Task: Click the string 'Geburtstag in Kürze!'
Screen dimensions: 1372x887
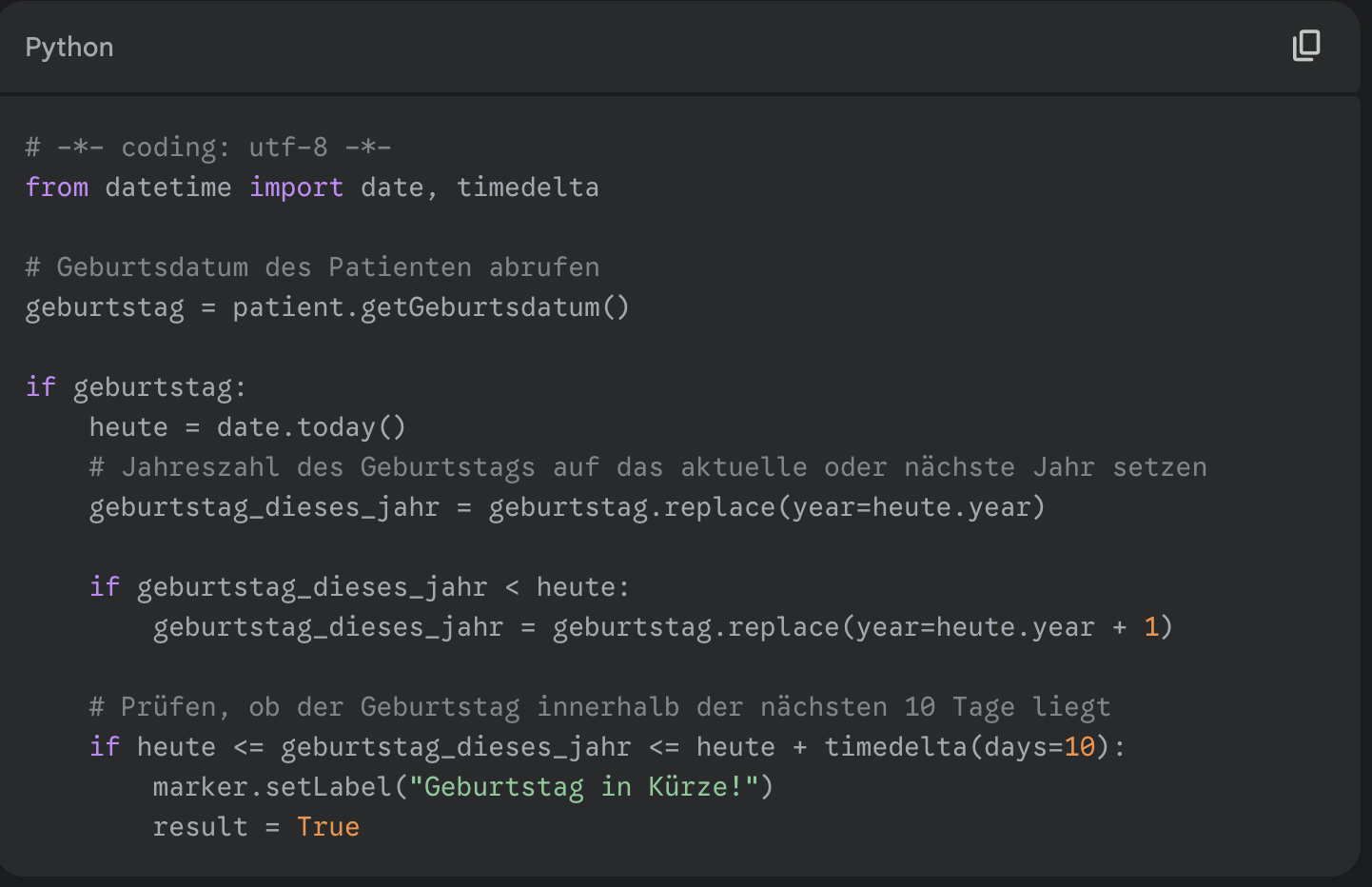Action: (583, 787)
